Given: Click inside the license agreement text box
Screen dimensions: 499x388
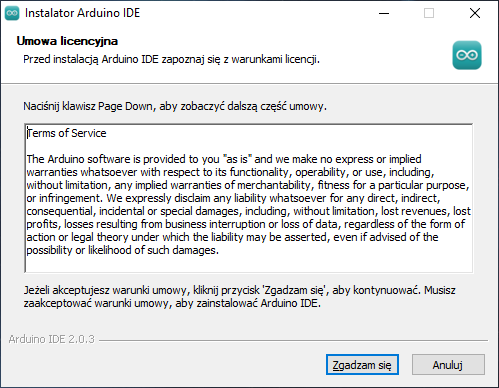Looking at the screenshot, I should coord(249,198).
